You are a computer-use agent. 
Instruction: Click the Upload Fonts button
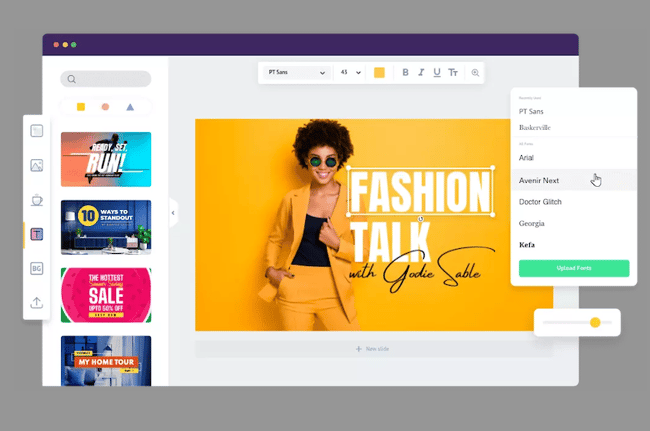(x=573, y=268)
